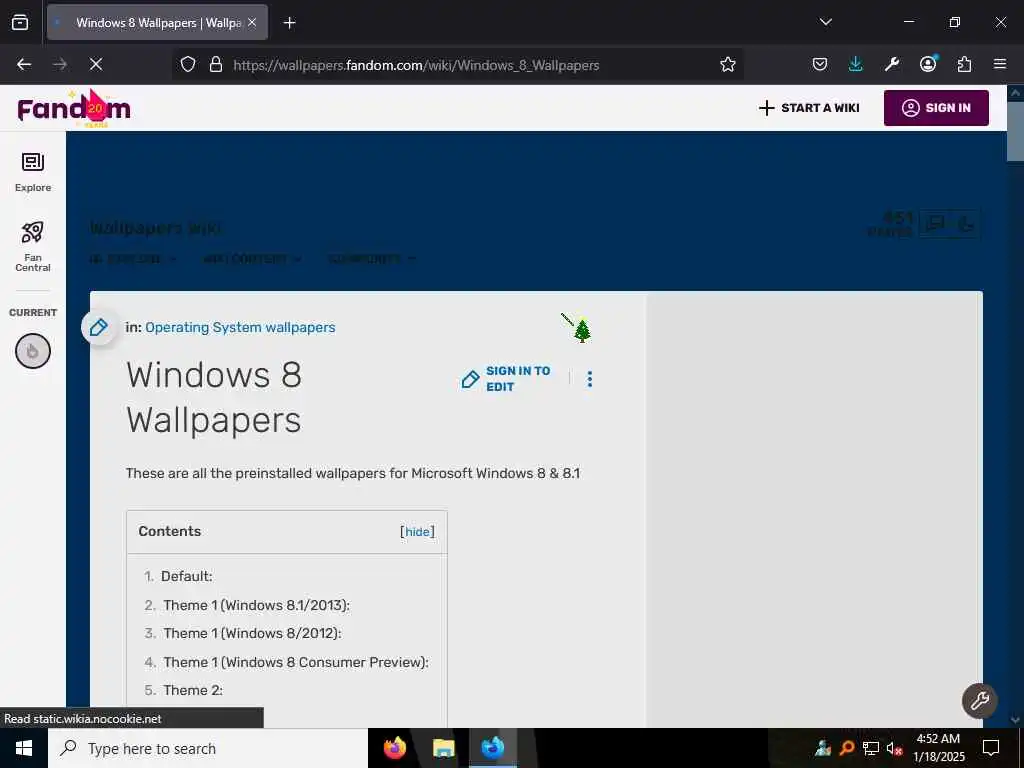This screenshot has height=768, width=1024.
Task: Open the three-dot more actions menu
Action: [590, 379]
